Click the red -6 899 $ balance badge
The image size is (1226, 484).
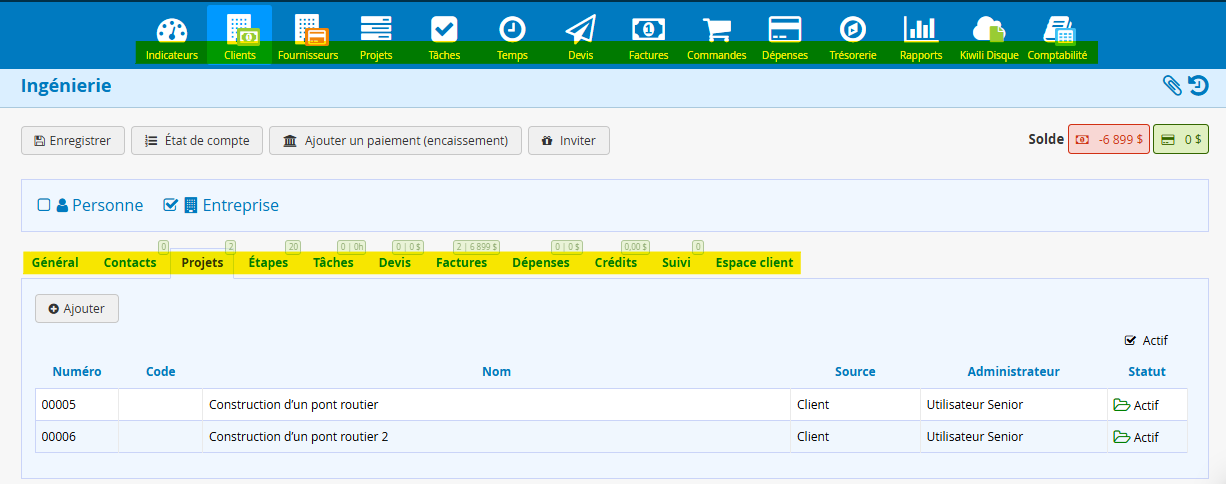pos(1108,140)
